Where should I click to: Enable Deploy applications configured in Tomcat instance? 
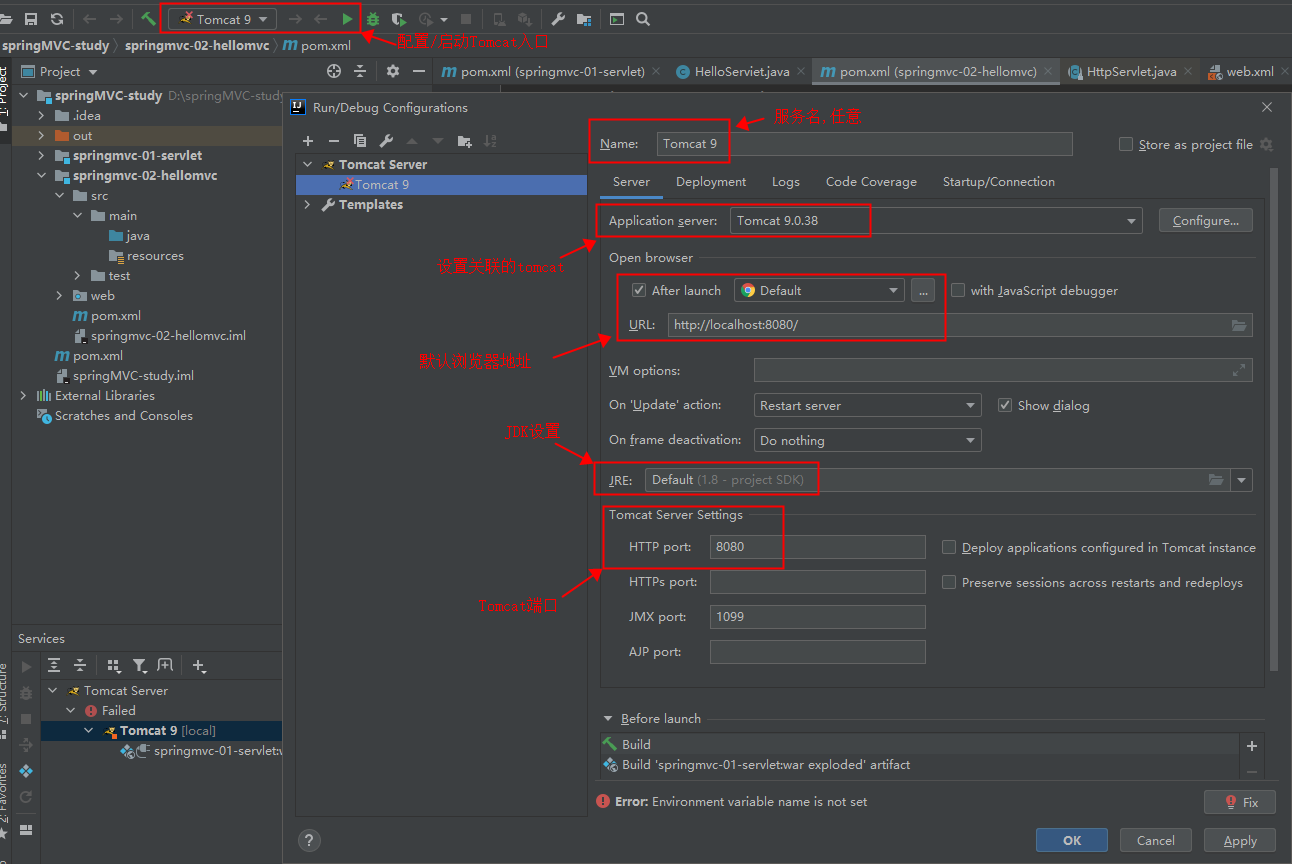(x=949, y=547)
